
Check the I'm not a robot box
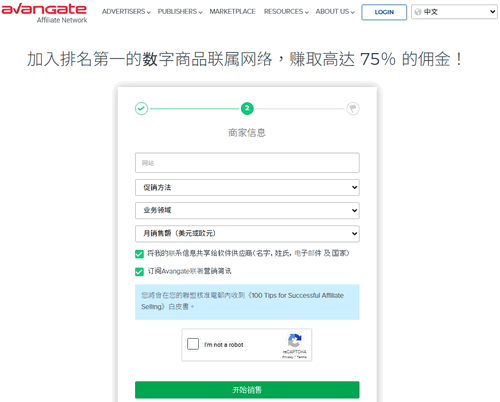pos(193,344)
